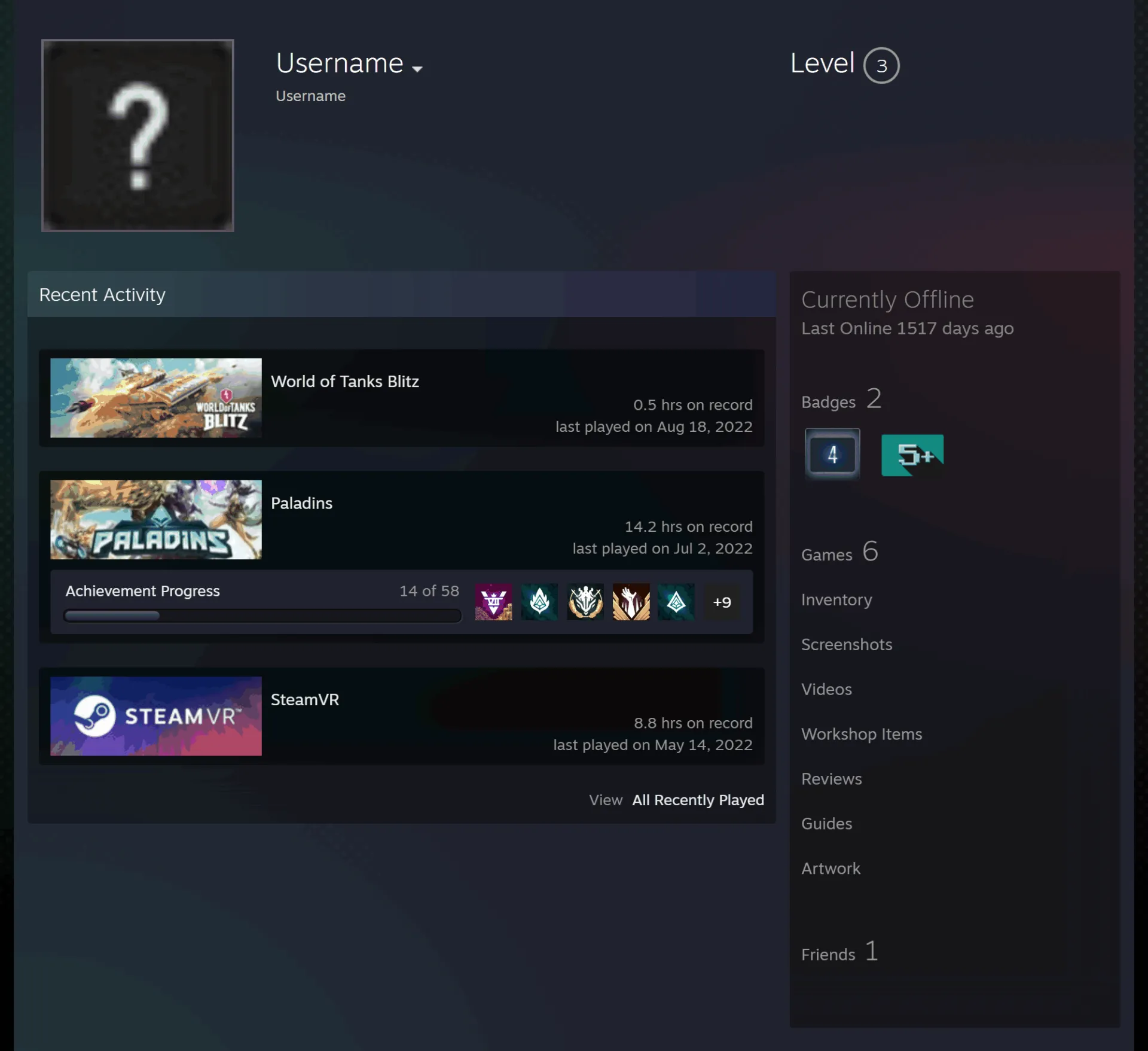Click '0.5 hrs on record' text
The height and width of the screenshot is (1051, 1148).
(692, 404)
